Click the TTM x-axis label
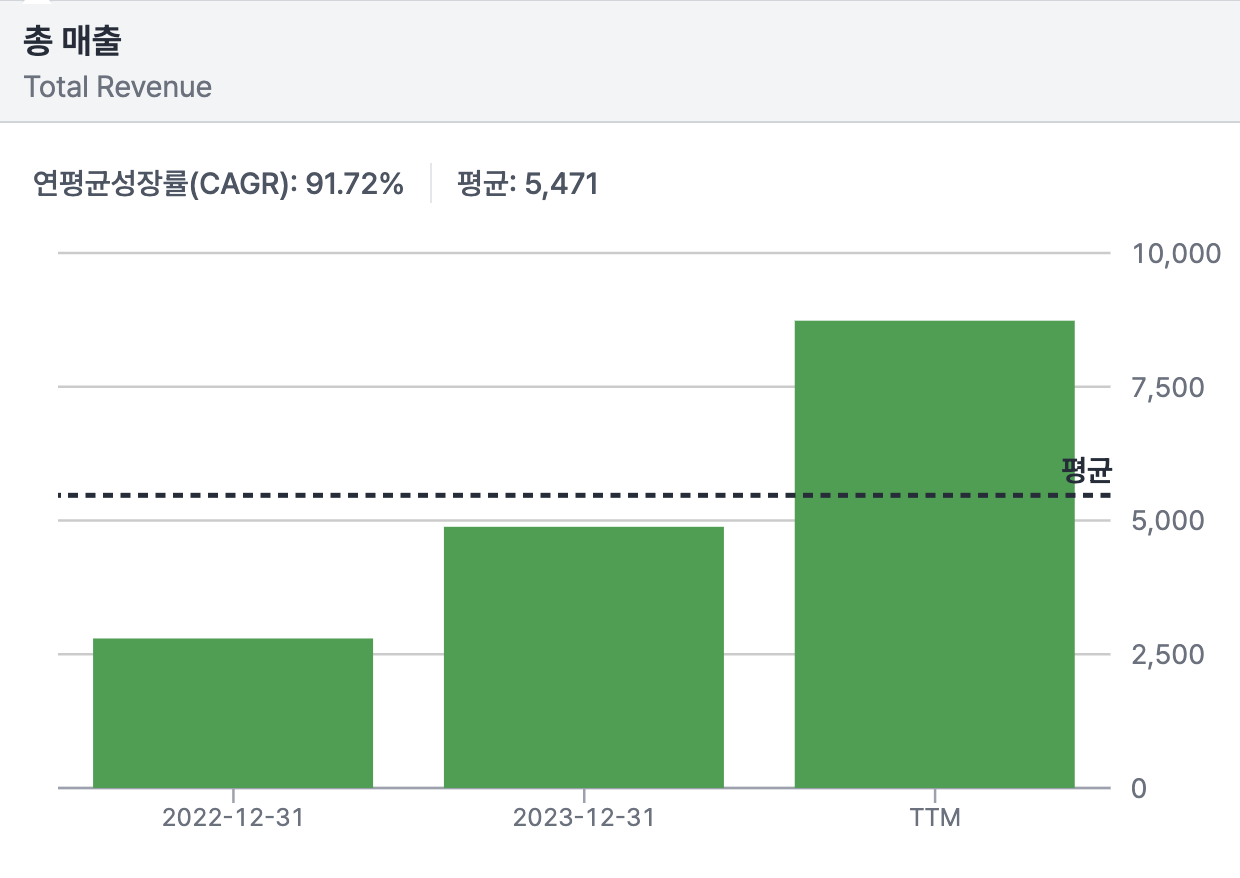The width and height of the screenshot is (1240, 878). point(934,818)
